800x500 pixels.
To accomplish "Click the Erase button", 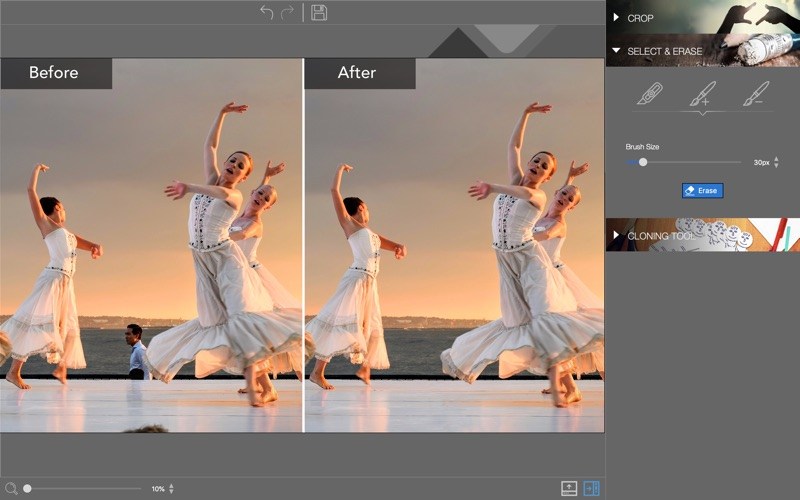I will point(701,190).
